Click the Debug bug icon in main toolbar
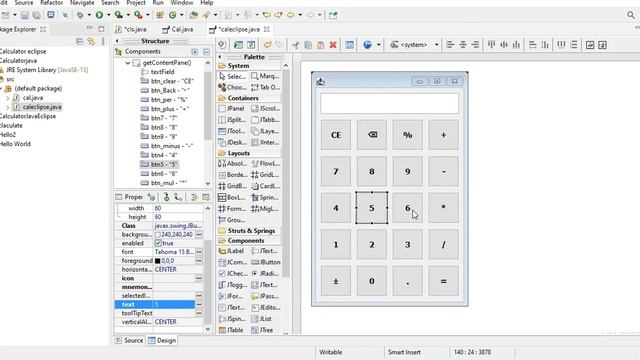 pos(80,15)
